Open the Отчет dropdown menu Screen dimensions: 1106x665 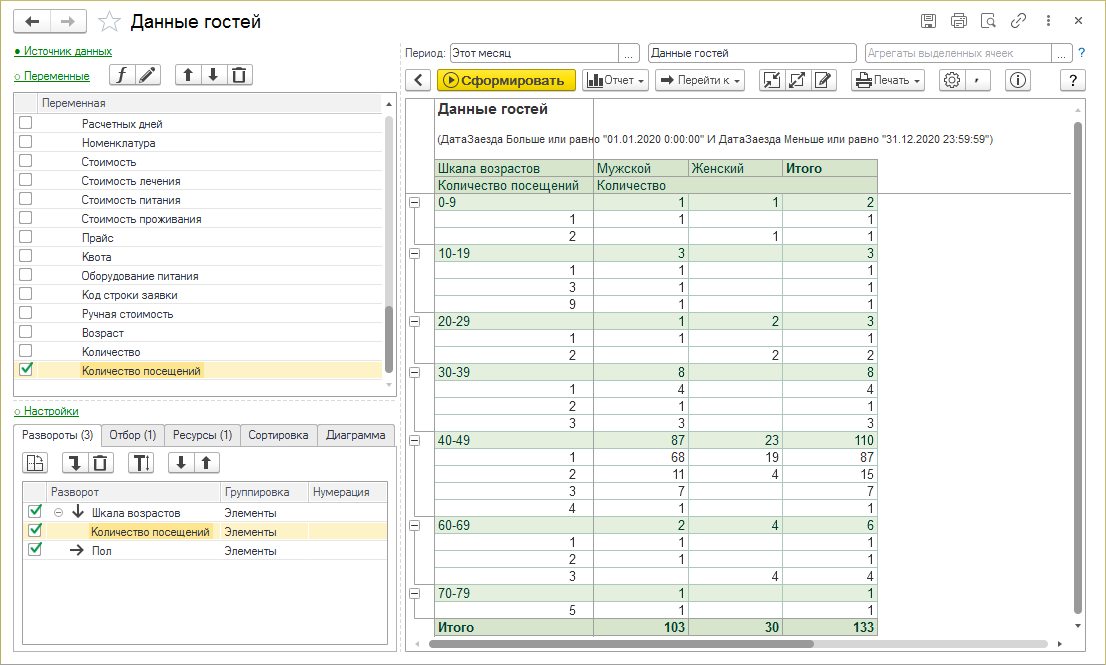pyautogui.click(x=615, y=81)
